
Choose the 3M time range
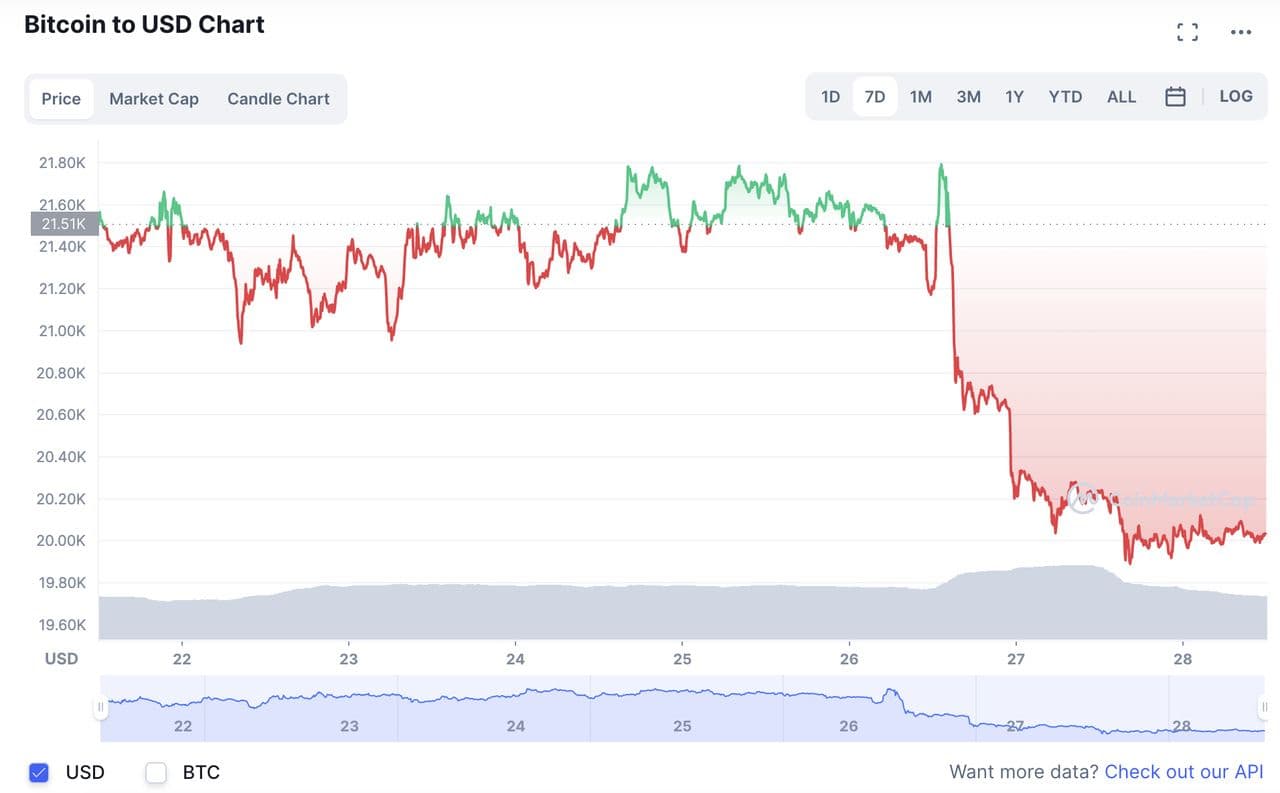click(968, 97)
